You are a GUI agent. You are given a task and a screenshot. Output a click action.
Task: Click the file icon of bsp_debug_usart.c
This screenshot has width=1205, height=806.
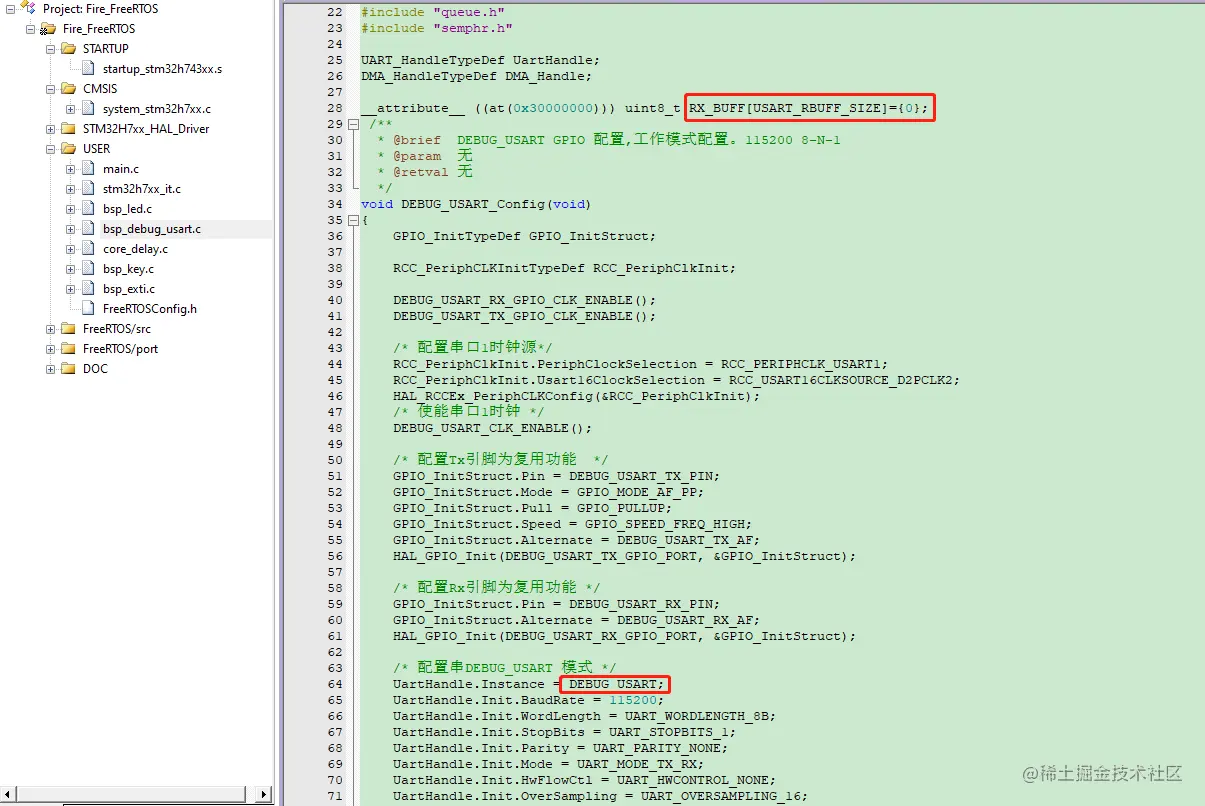[x=90, y=229]
